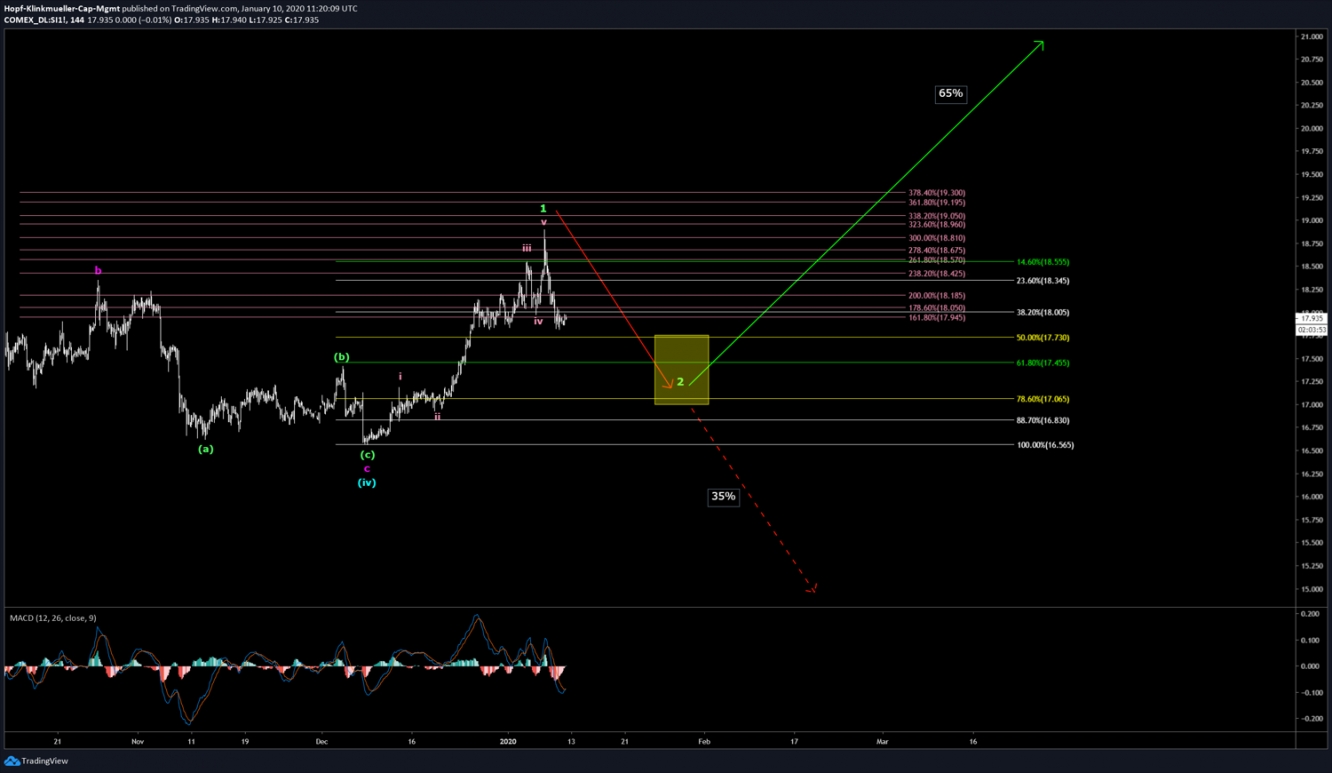Select the green (c) wave label
Image resolution: width=1332 pixels, height=773 pixels.
click(x=367, y=455)
